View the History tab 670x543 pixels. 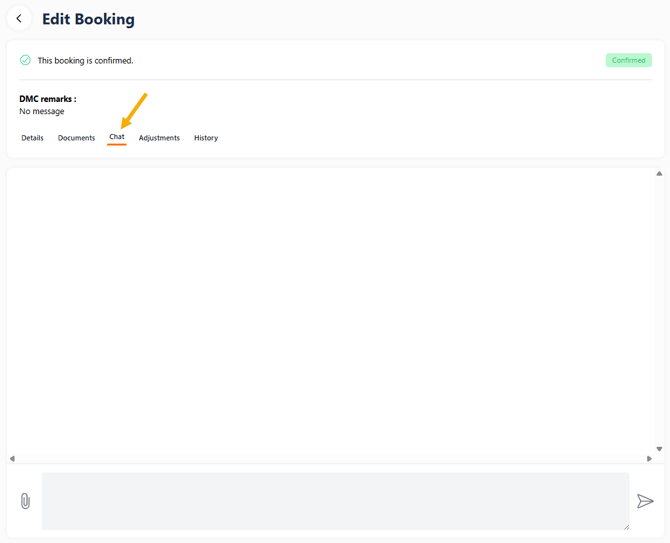click(206, 138)
